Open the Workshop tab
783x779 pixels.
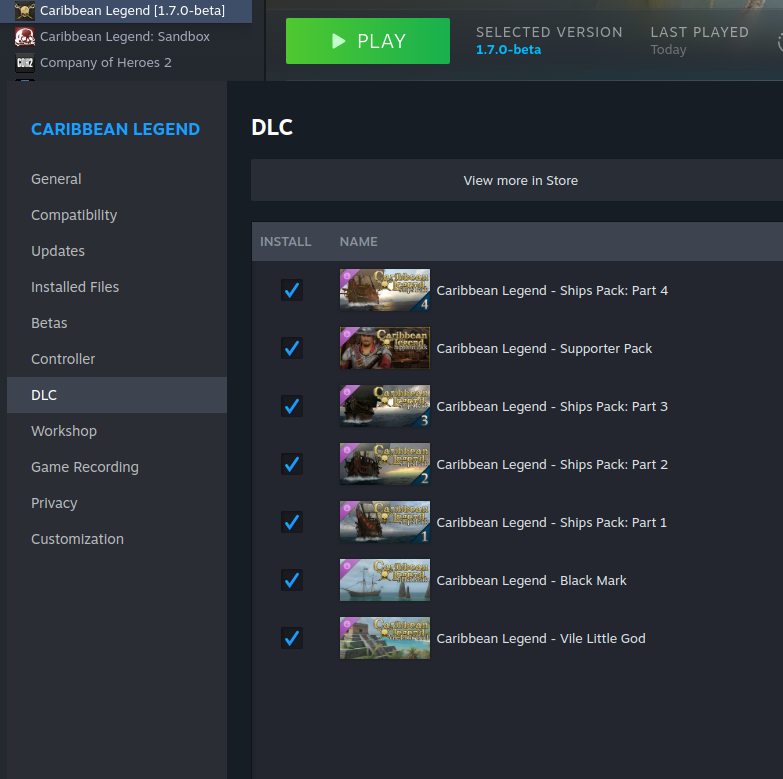(117, 430)
